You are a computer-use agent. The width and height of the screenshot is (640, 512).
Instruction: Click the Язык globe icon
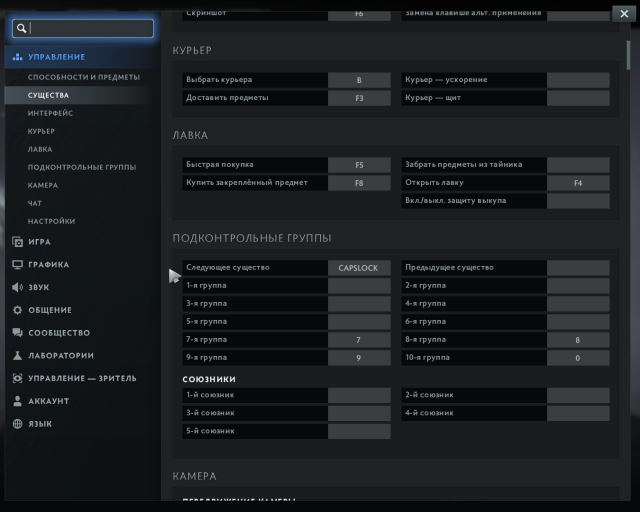click(x=17, y=424)
